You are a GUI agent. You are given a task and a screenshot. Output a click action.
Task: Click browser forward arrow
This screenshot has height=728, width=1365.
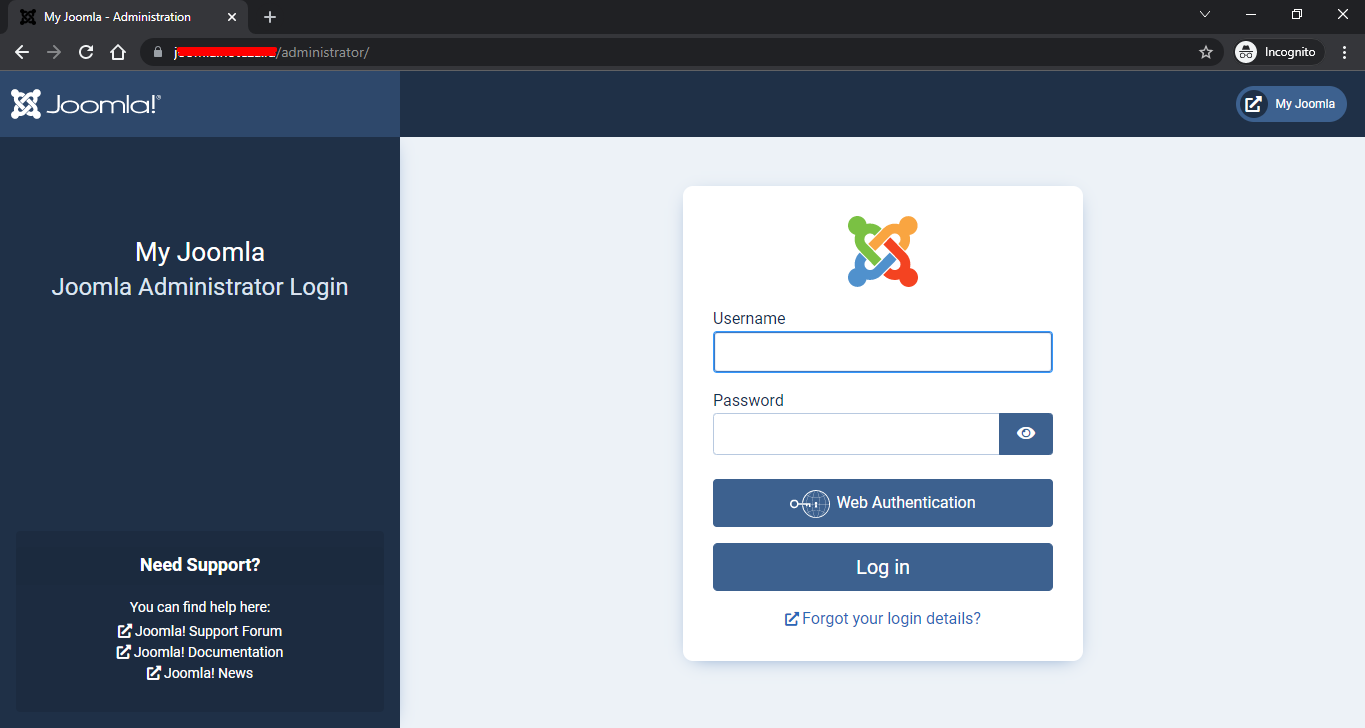tap(54, 52)
